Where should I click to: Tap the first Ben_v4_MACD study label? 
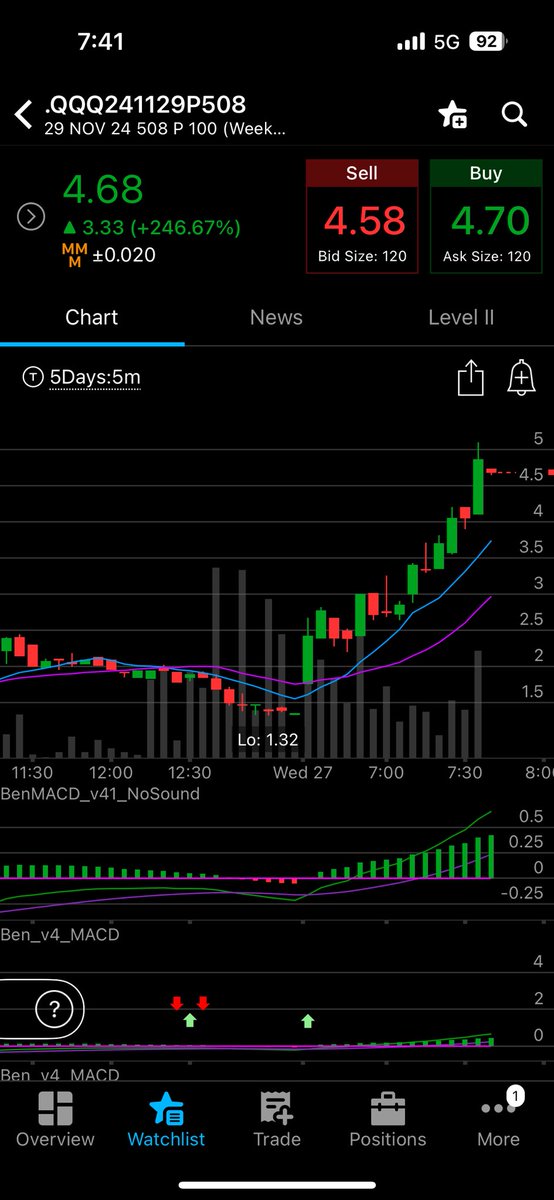pyautogui.click(x=60, y=935)
